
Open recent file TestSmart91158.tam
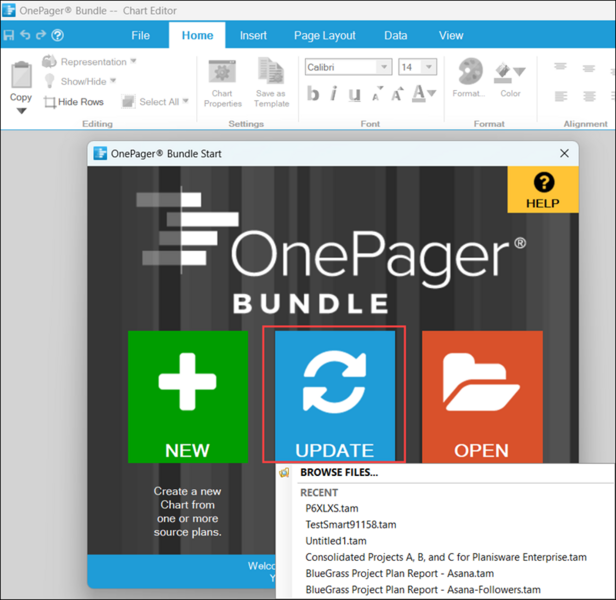click(x=351, y=525)
